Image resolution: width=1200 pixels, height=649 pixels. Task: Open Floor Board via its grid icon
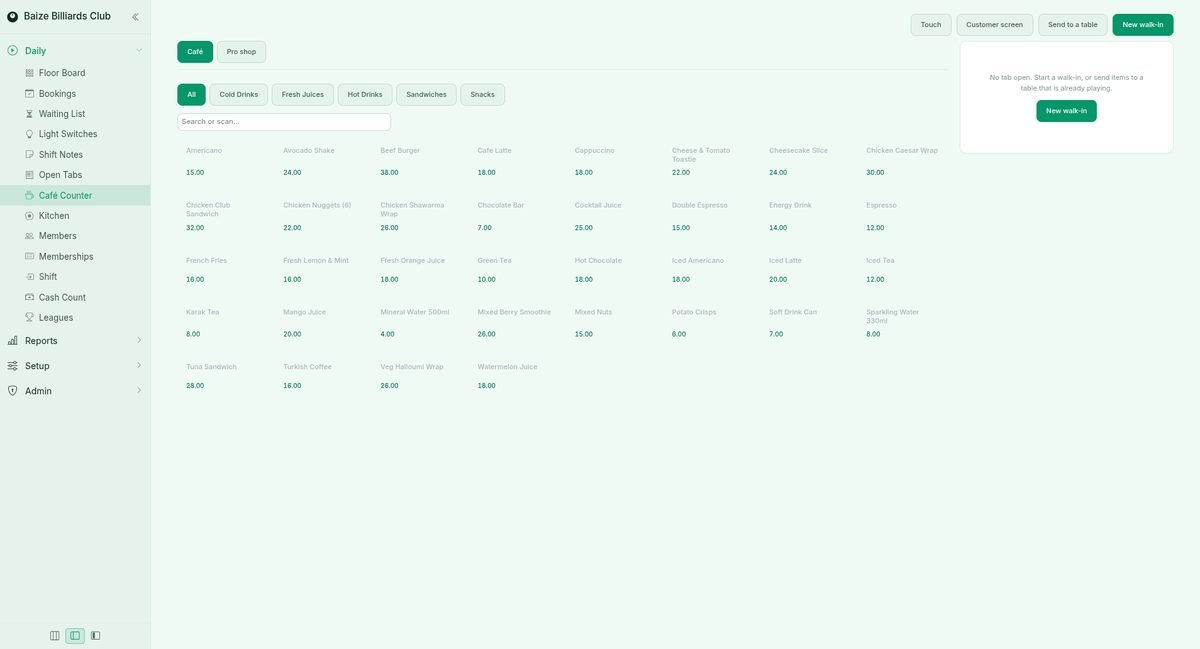[29, 73]
